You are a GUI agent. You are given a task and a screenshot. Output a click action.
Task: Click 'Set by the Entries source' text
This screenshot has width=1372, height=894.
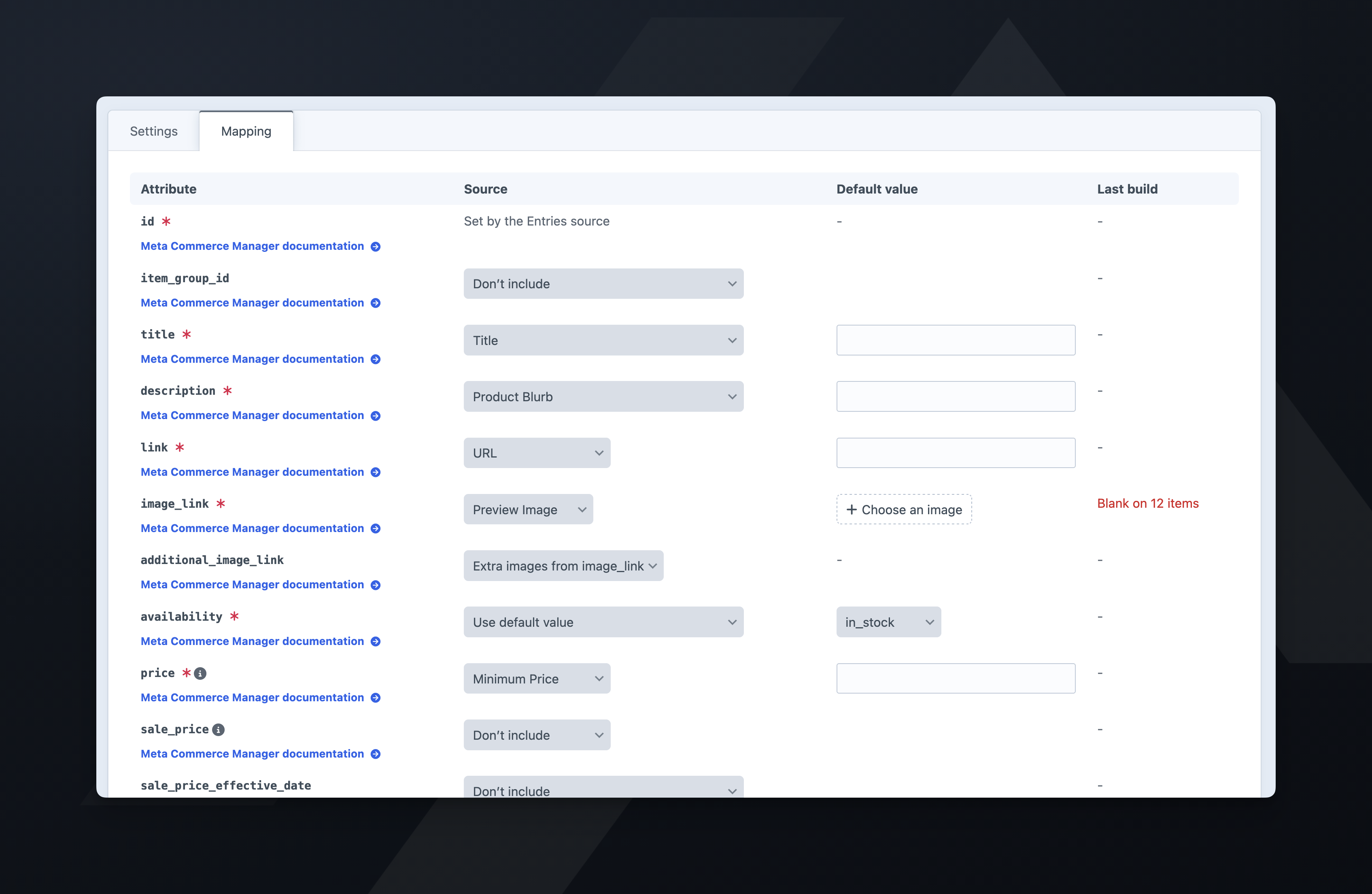pyautogui.click(x=537, y=221)
